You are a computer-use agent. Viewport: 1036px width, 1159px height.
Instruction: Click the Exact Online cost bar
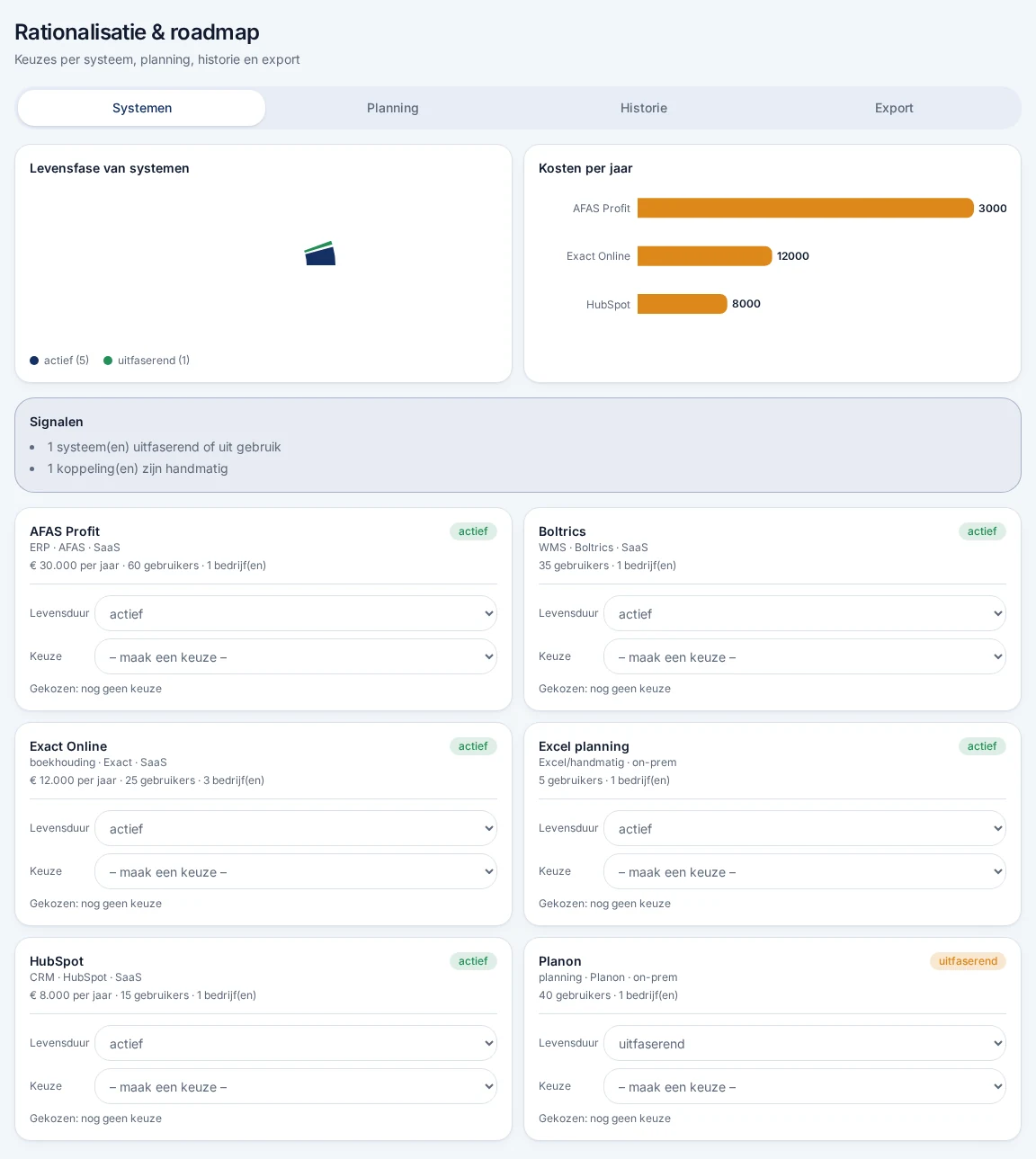tap(705, 256)
